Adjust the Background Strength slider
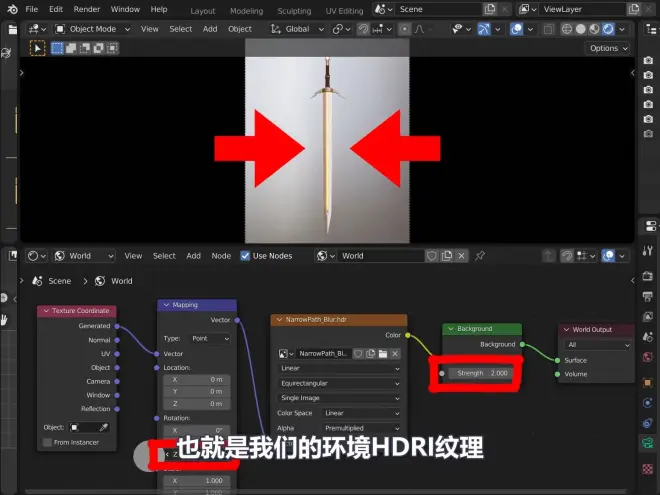660x495 pixels. pyautogui.click(x=481, y=373)
